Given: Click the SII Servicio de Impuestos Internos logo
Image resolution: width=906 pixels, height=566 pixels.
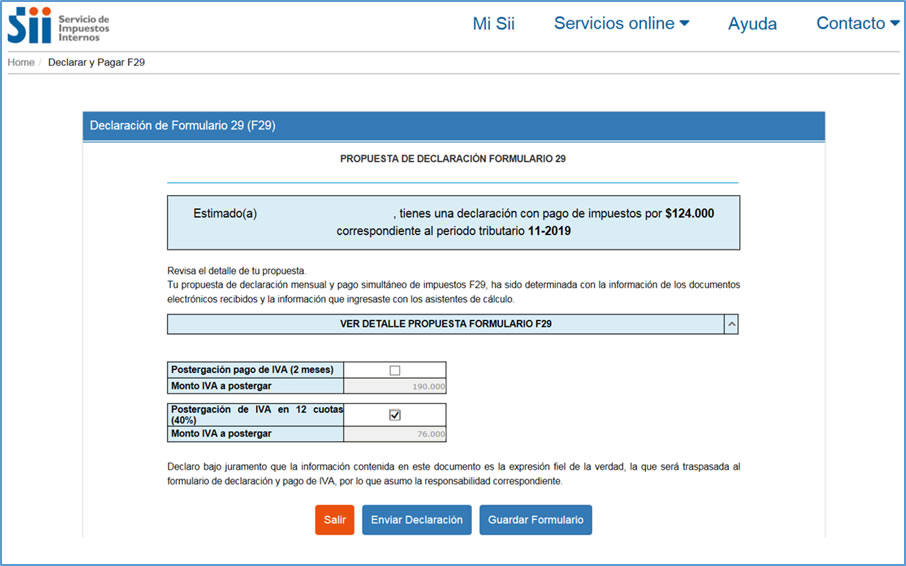Looking at the screenshot, I should (58, 25).
